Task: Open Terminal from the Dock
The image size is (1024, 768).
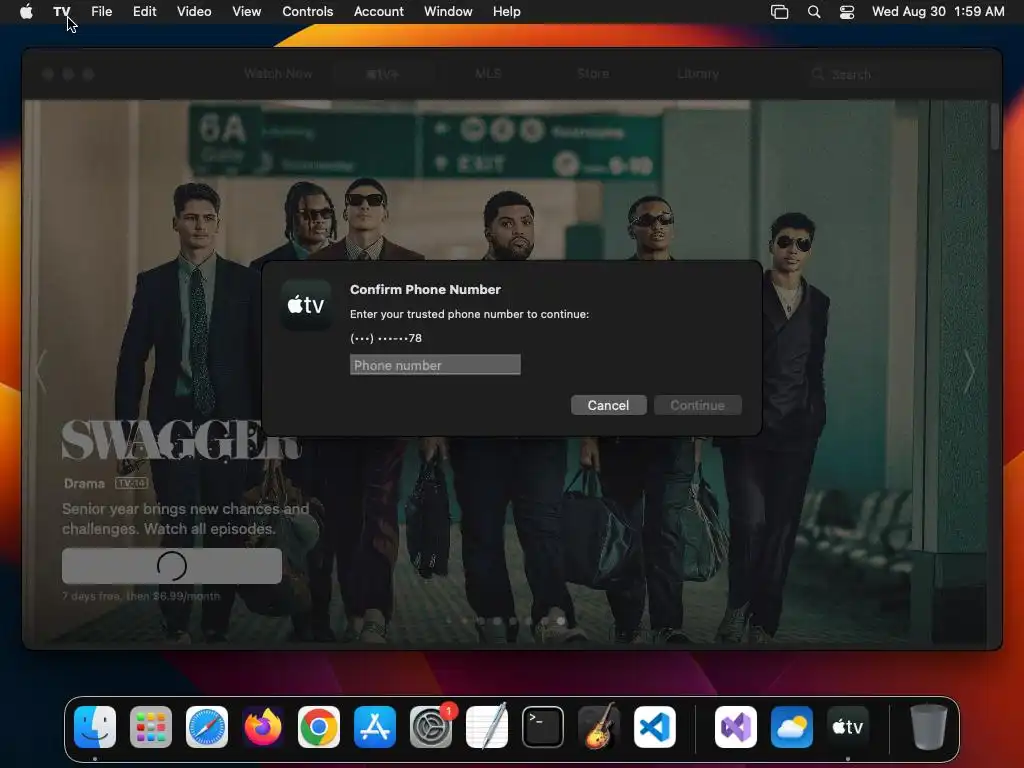Action: 543,727
